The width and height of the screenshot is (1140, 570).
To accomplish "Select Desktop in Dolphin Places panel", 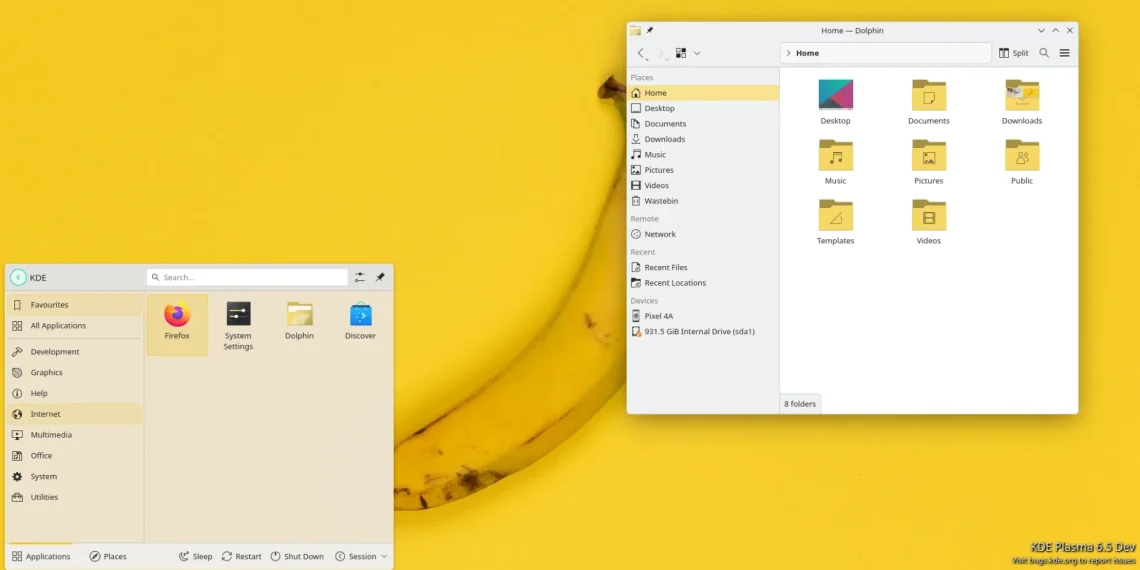I will (702, 108).
